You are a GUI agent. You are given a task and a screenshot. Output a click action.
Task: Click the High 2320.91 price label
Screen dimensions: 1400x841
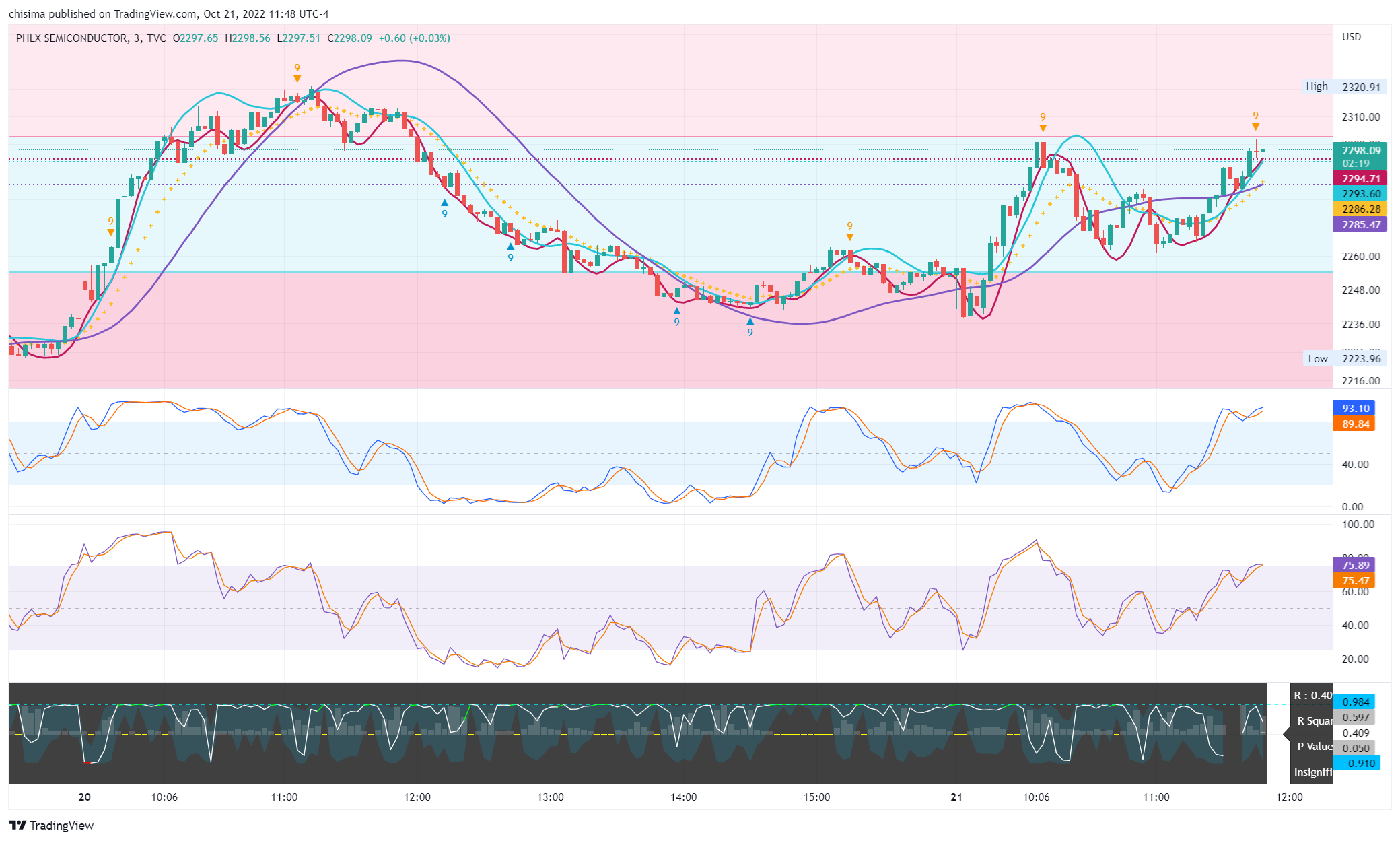pos(1343,87)
